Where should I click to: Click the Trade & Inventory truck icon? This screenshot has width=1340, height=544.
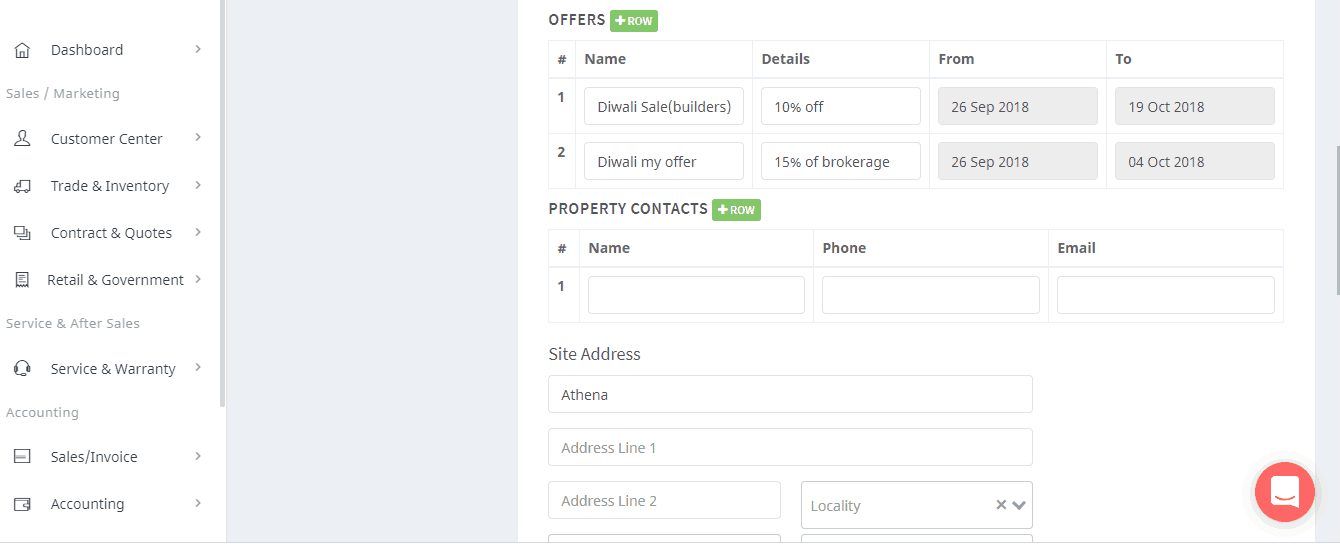click(x=22, y=186)
